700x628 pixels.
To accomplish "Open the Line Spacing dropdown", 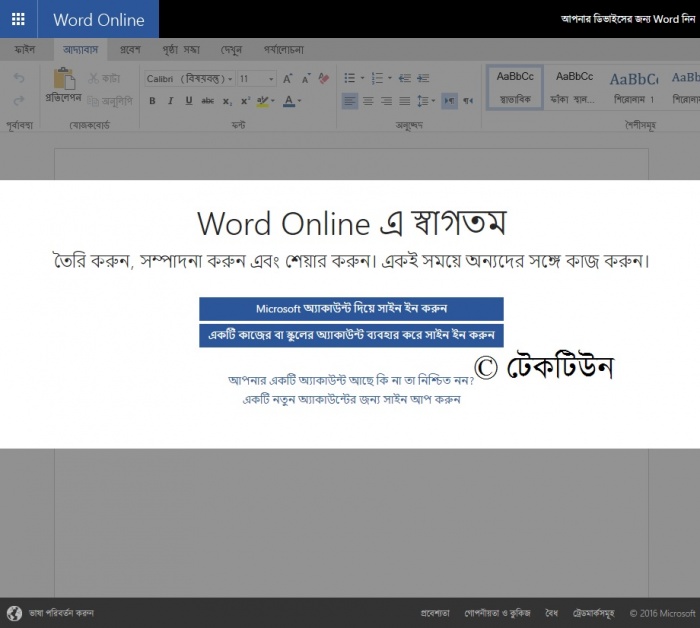I will coord(426,101).
